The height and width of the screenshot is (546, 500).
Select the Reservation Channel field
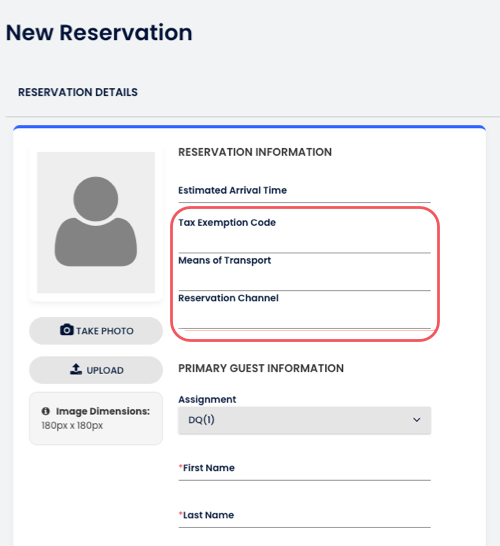point(304,310)
